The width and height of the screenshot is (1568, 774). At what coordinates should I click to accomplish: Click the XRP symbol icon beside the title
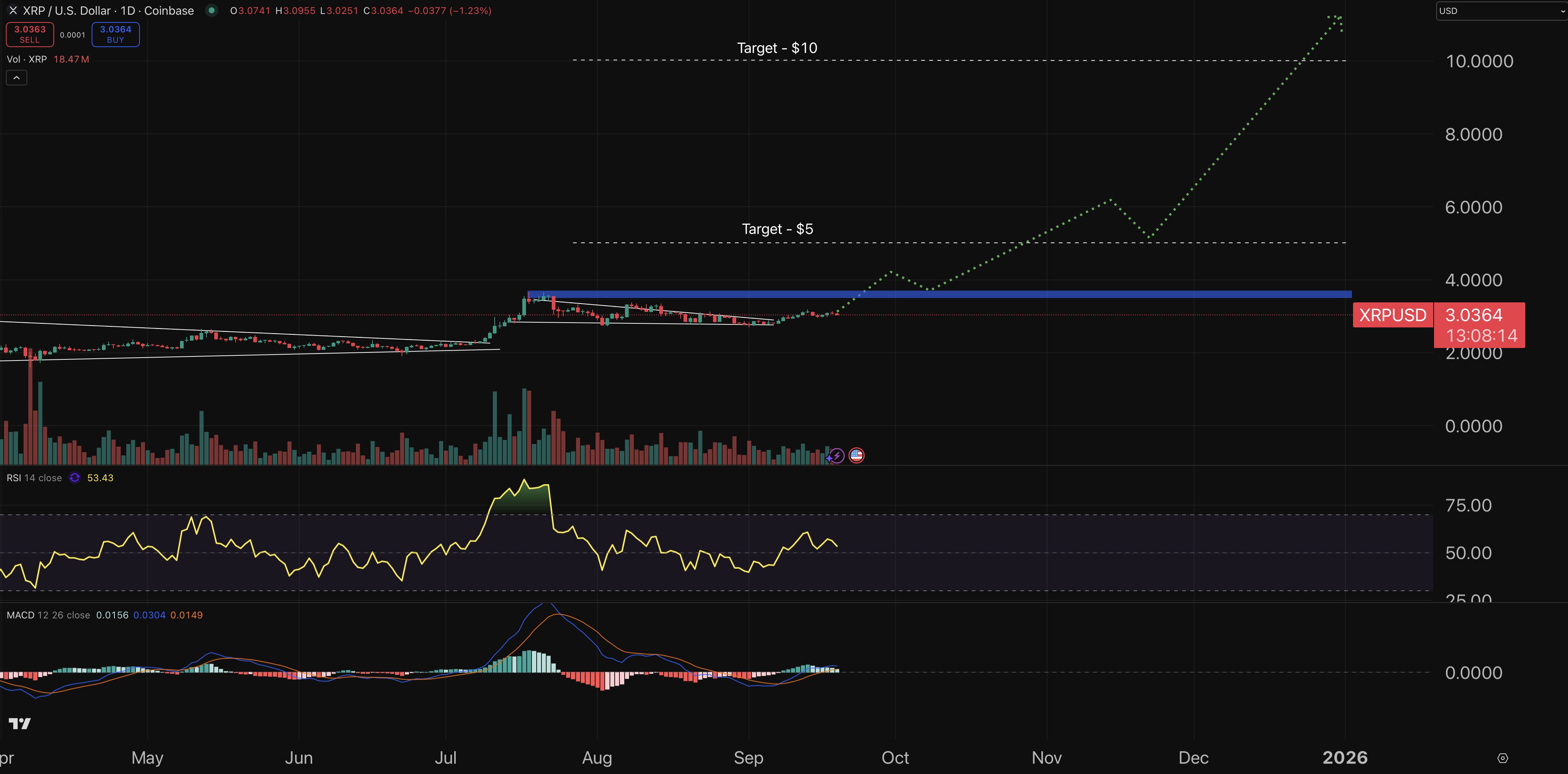(13, 10)
